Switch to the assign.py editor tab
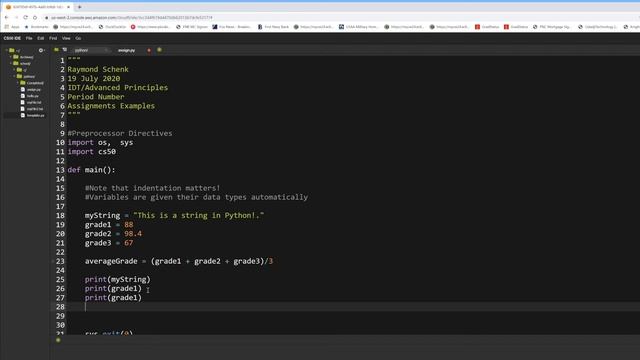The image size is (640, 360). coord(127,50)
